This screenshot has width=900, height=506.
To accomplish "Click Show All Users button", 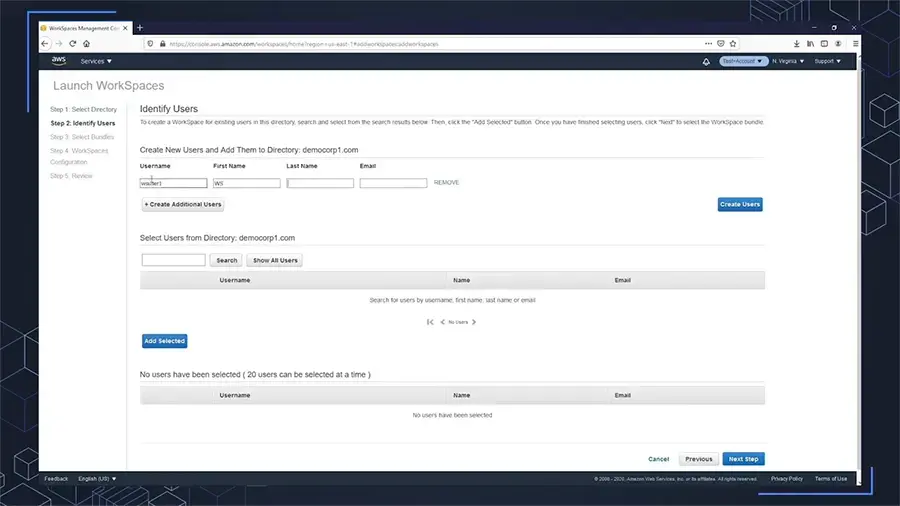I will pos(275,260).
